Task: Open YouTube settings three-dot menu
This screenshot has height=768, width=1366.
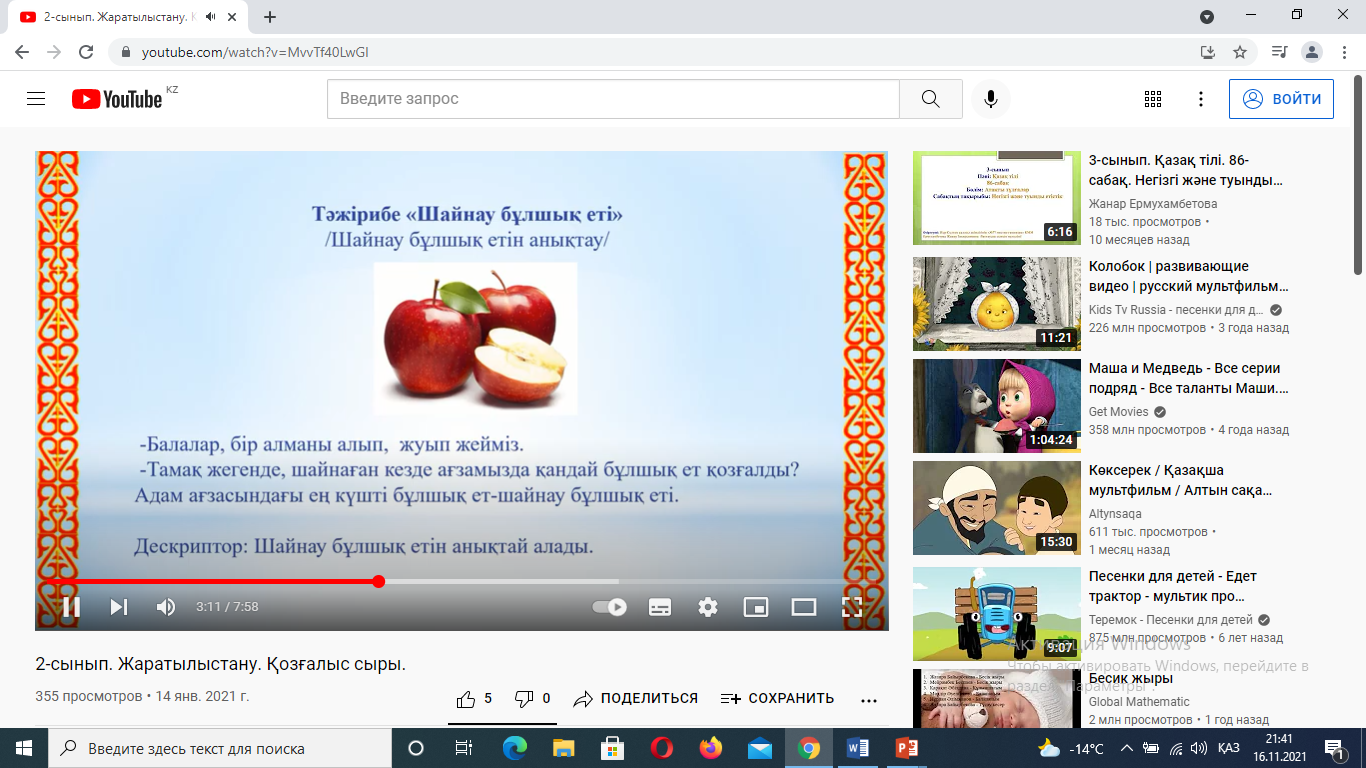Action: [1201, 99]
